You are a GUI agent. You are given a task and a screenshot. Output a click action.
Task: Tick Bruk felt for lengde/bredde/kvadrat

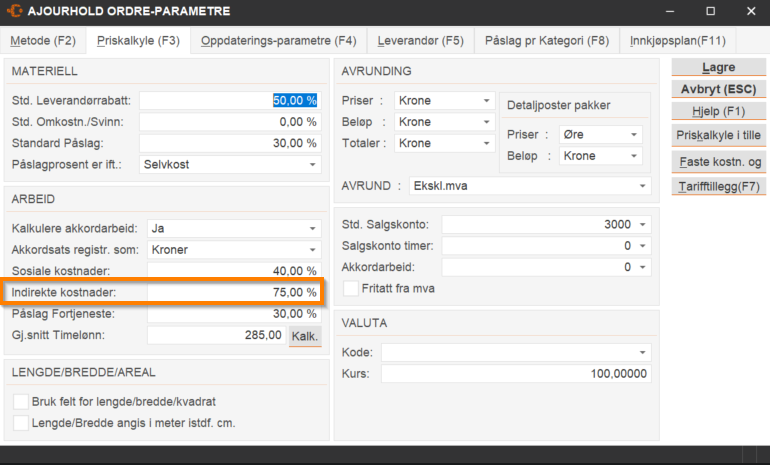(21, 402)
